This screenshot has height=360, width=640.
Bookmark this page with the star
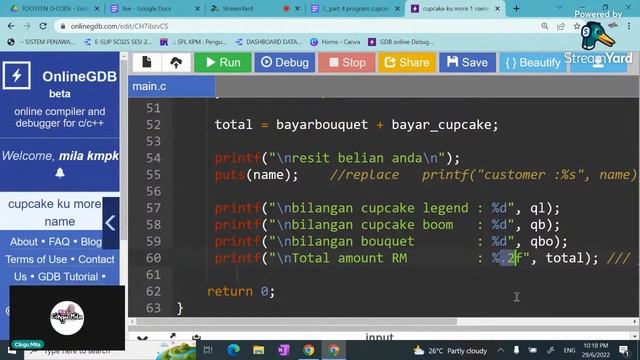[576, 26]
